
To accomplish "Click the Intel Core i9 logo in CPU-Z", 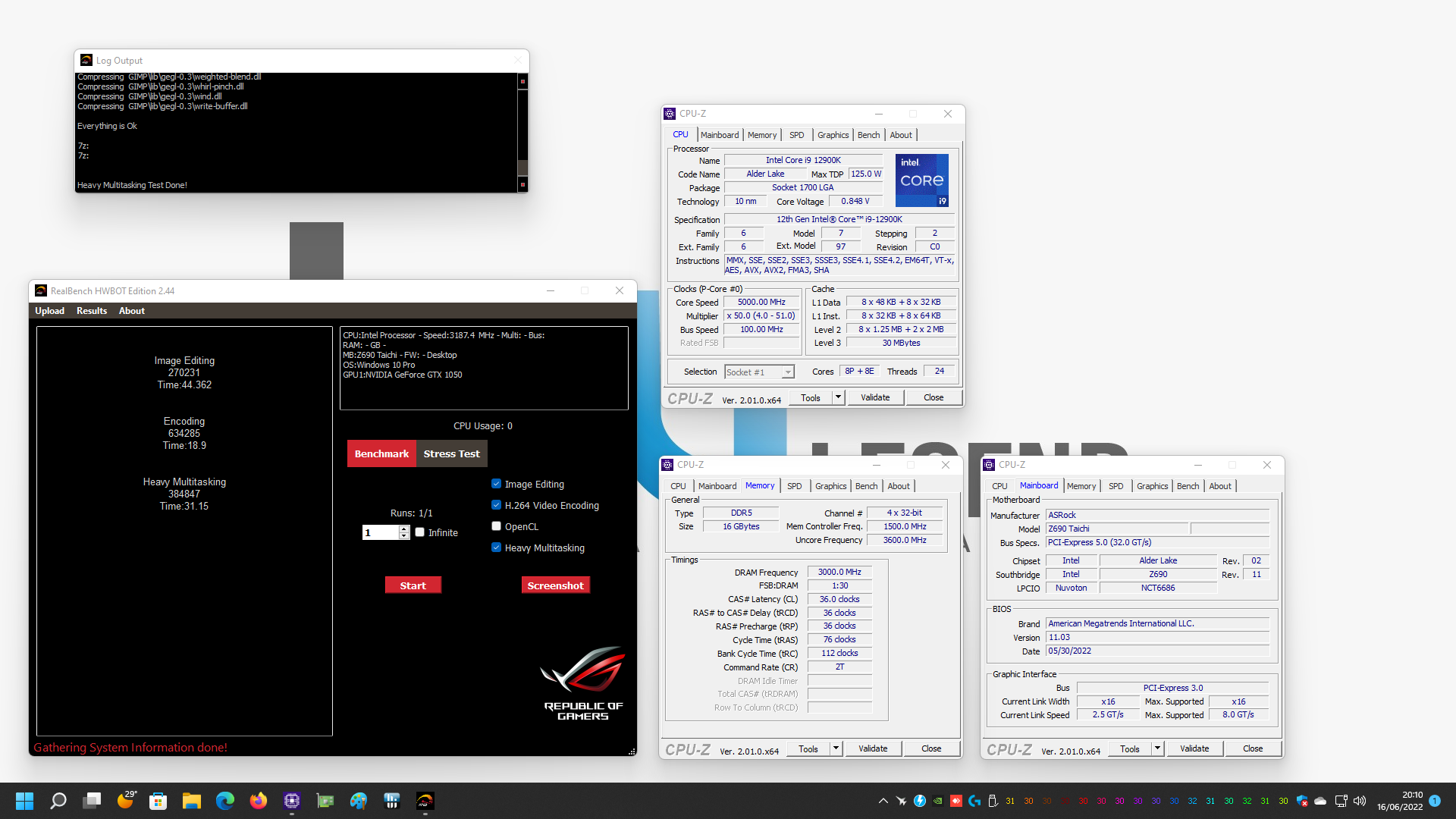I will click(921, 180).
